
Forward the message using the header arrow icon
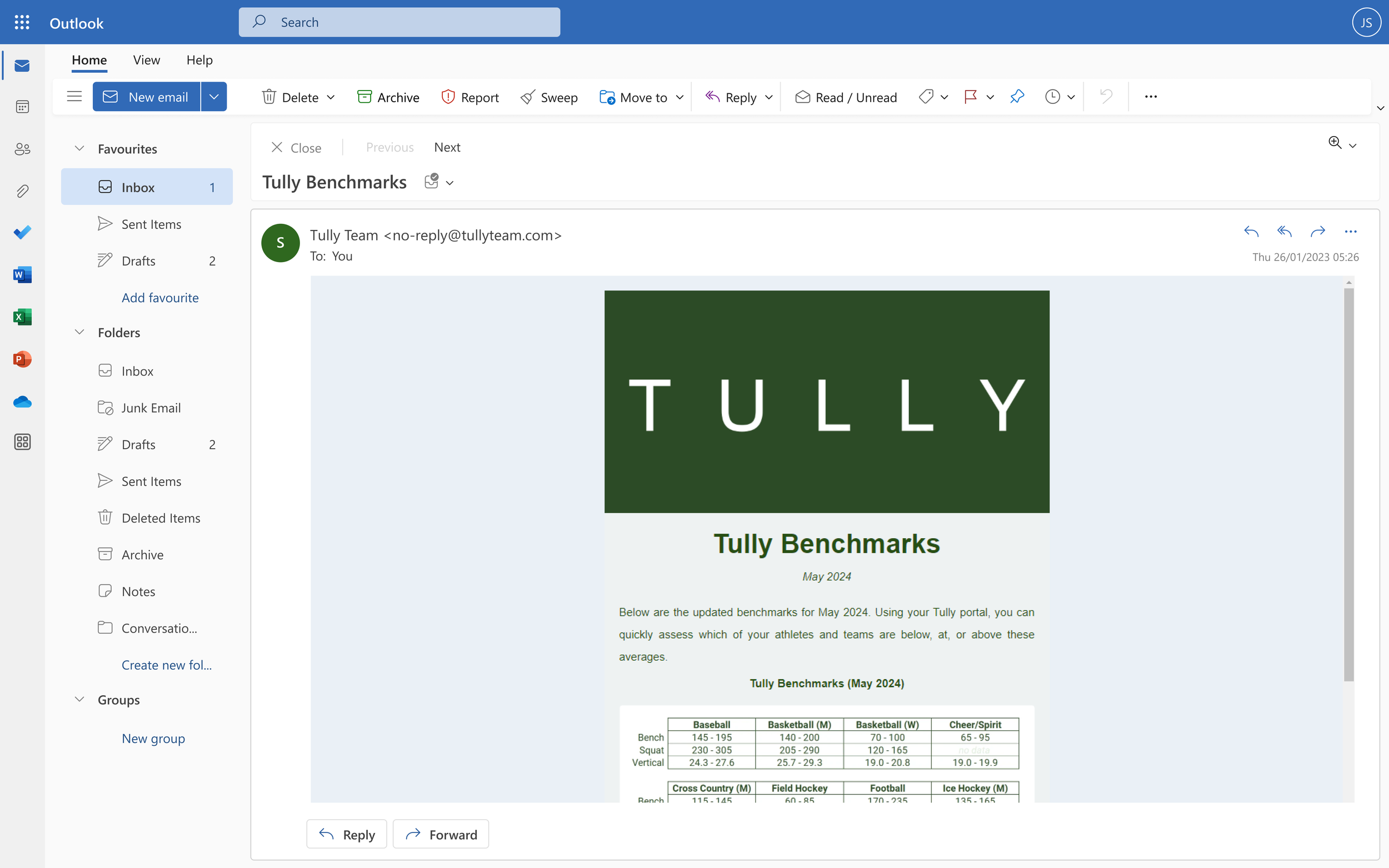point(1317,232)
